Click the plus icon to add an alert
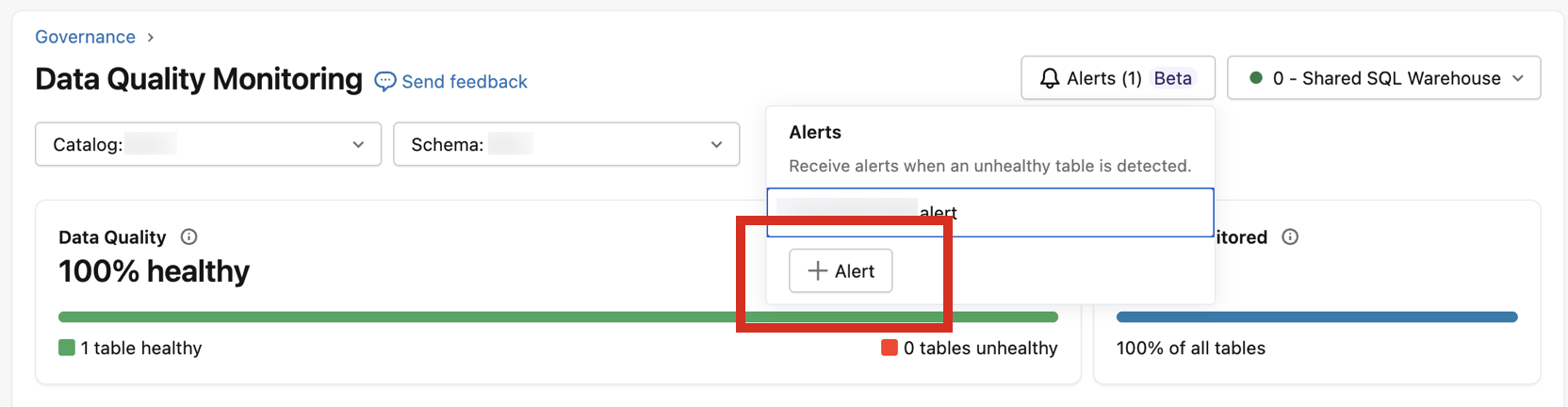The image size is (1568, 407). click(817, 271)
